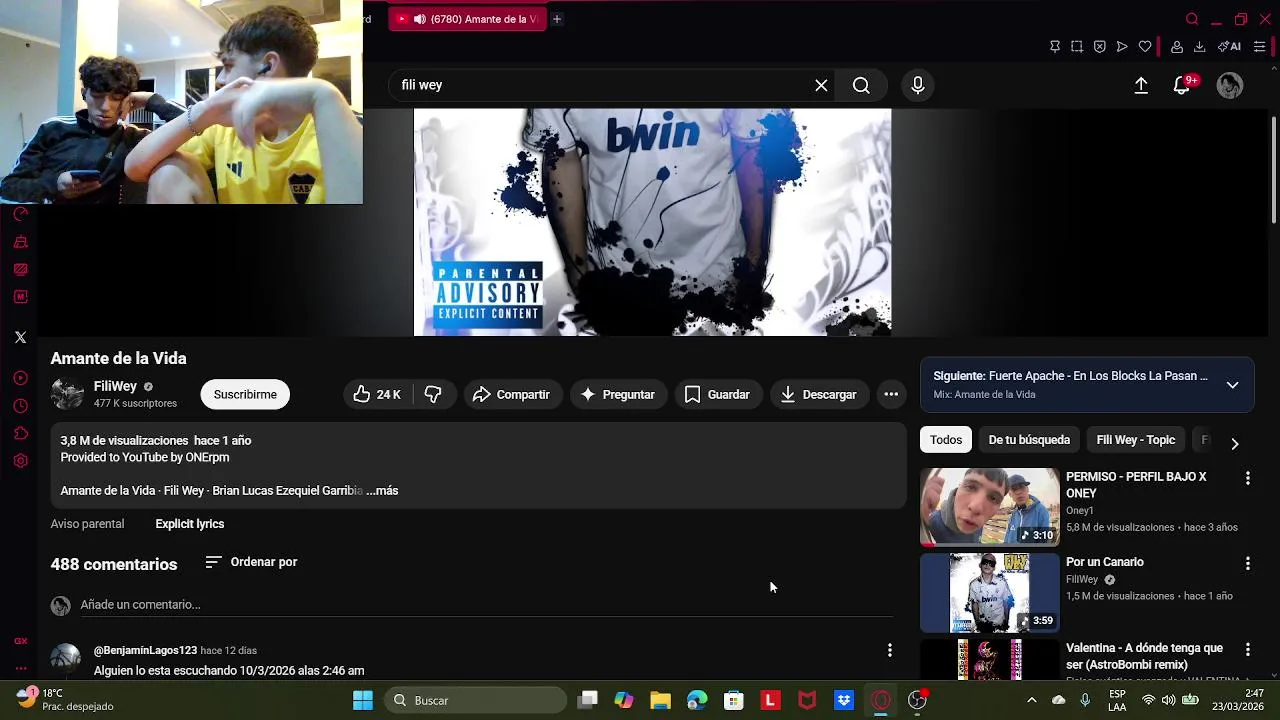Click the send flow arrow icon
Screen dimensions: 1280x720
click(1122, 46)
